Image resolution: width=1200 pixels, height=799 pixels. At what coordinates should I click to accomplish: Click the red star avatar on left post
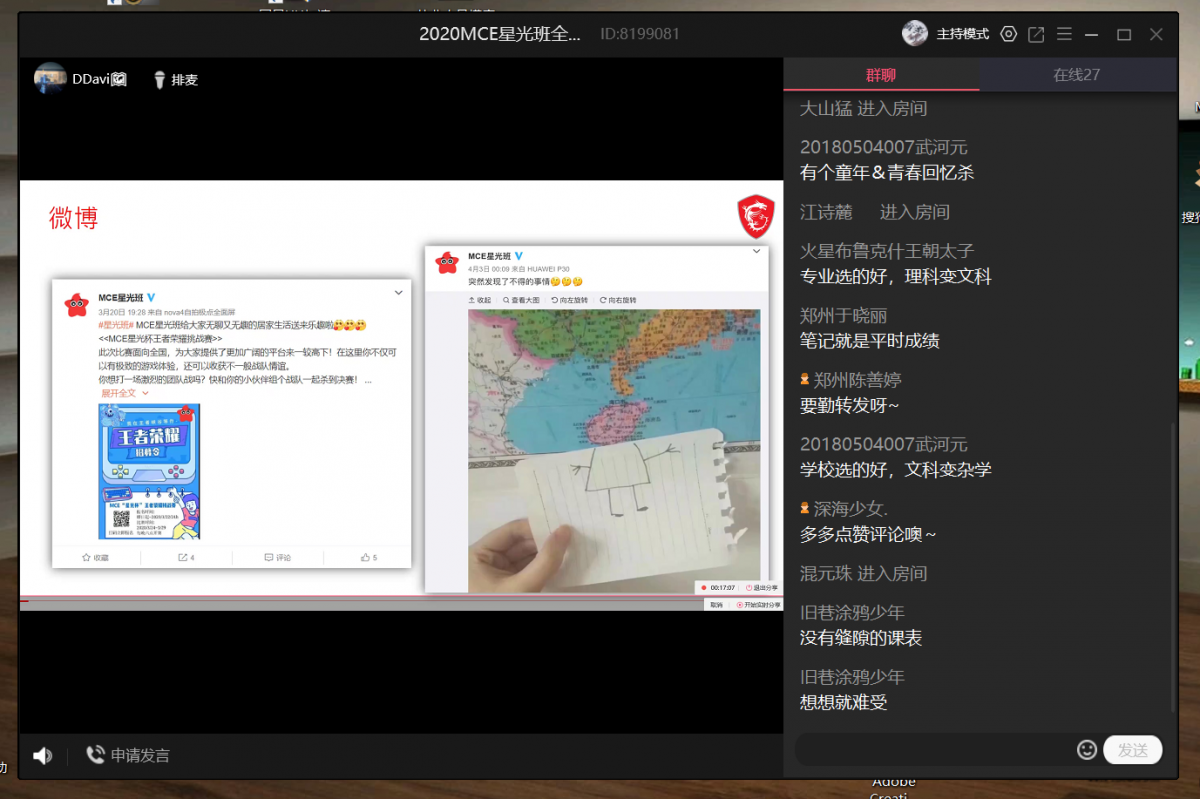click(x=76, y=305)
